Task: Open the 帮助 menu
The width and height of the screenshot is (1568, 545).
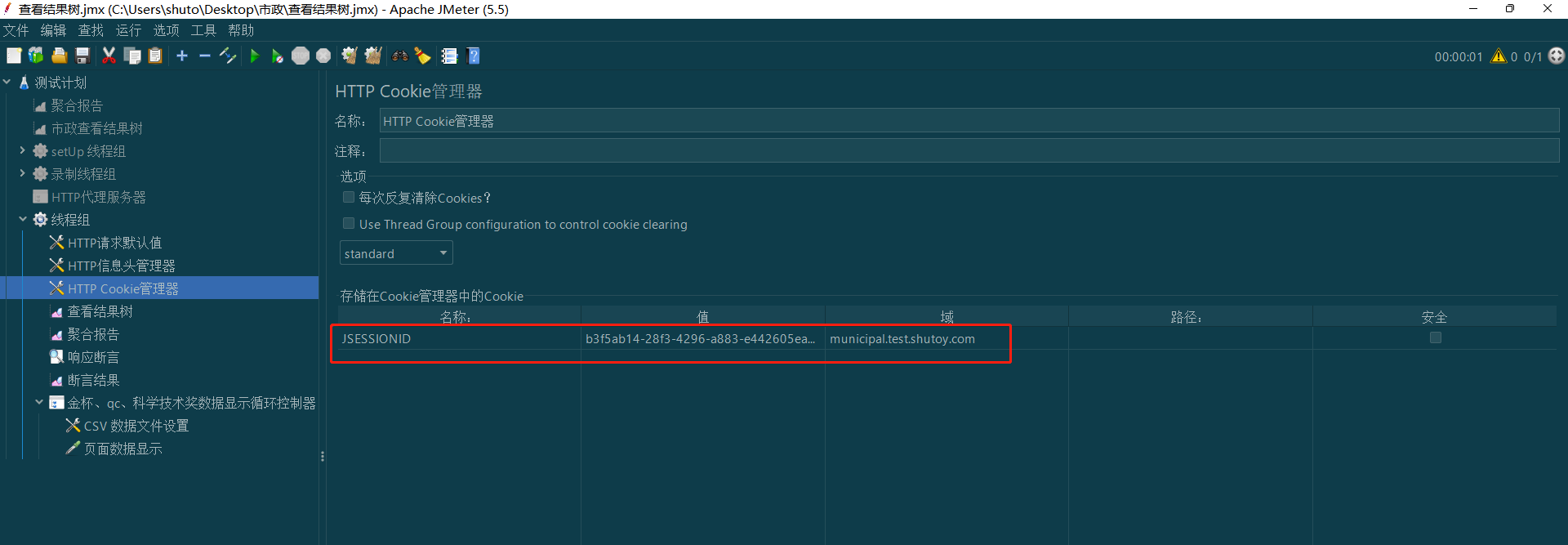Action: (241, 30)
